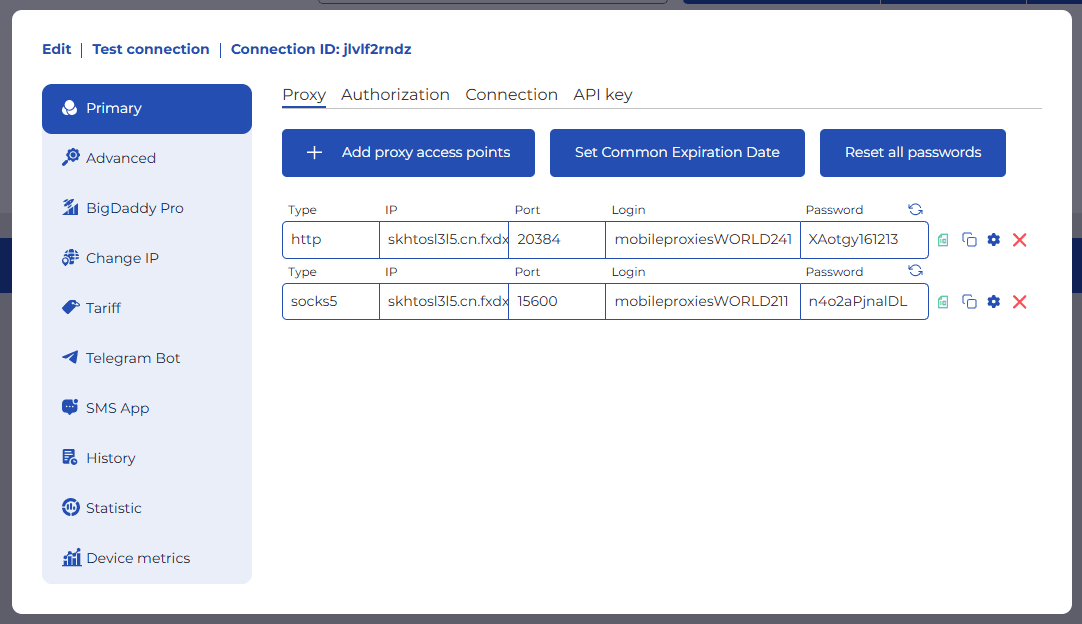Open Change IP in the sidebar
The height and width of the screenshot is (624, 1082).
[x=122, y=258]
